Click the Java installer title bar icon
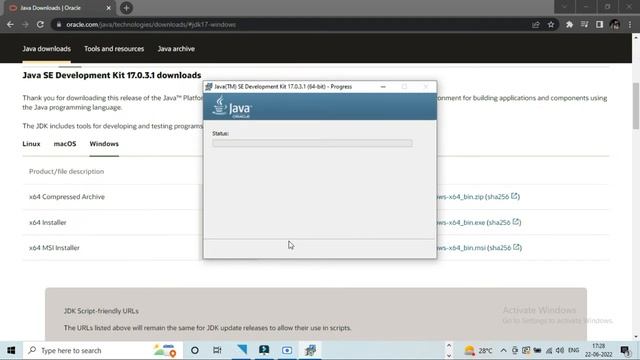Screen dimensions: 640x360 click(209, 87)
